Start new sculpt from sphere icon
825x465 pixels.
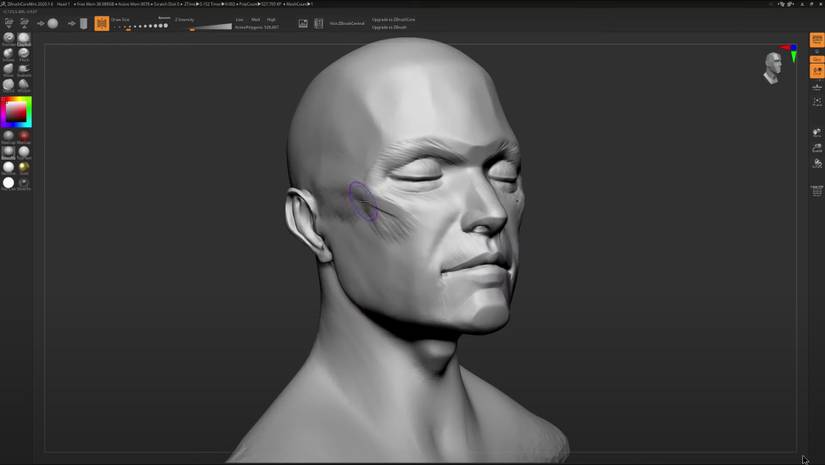tap(53, 23)
